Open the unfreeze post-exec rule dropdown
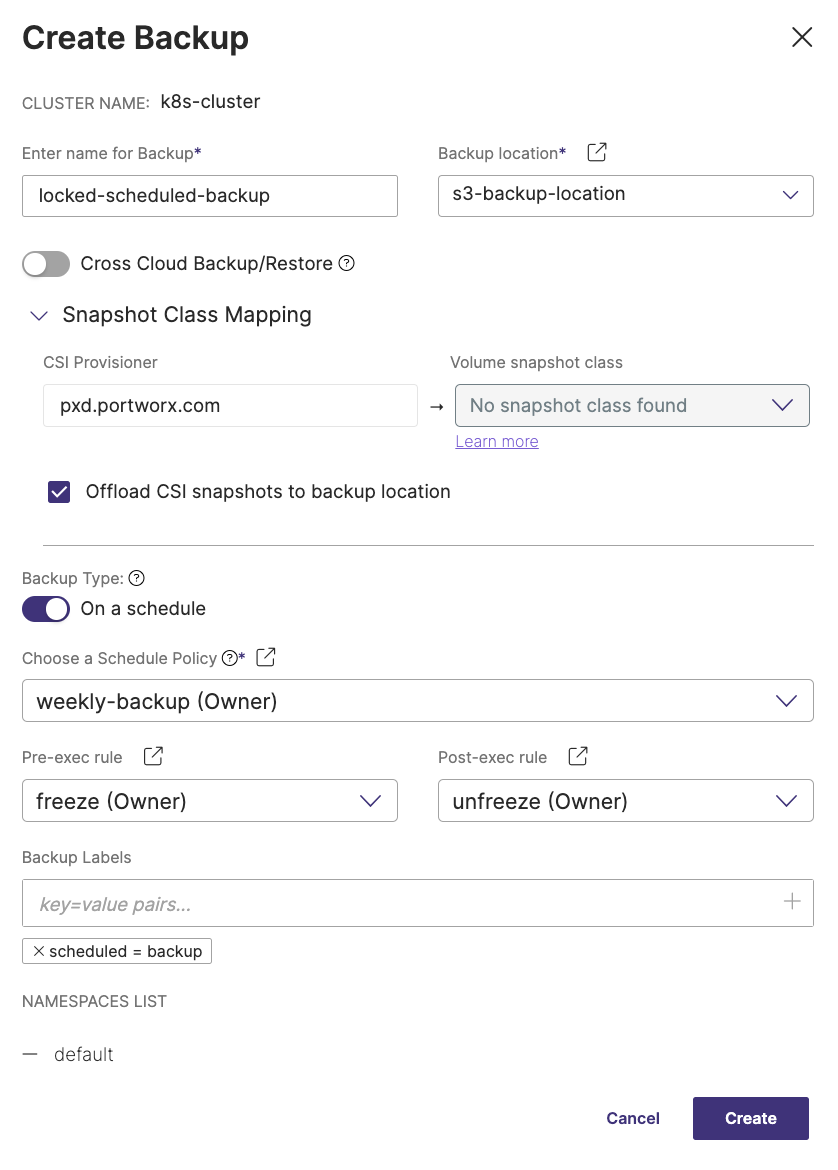838x1170 pixels. click(x=625, y=801)
